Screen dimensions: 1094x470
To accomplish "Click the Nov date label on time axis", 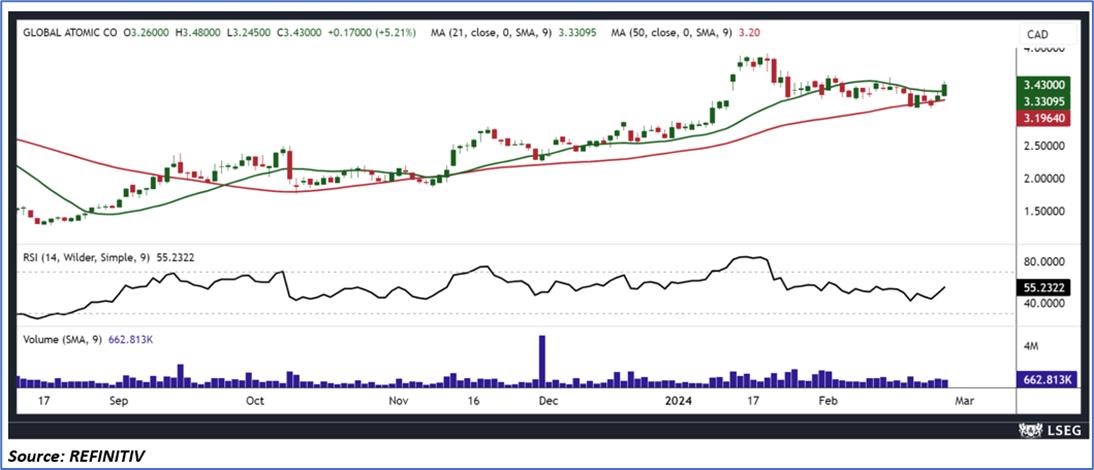I will (x=398, y=401).
